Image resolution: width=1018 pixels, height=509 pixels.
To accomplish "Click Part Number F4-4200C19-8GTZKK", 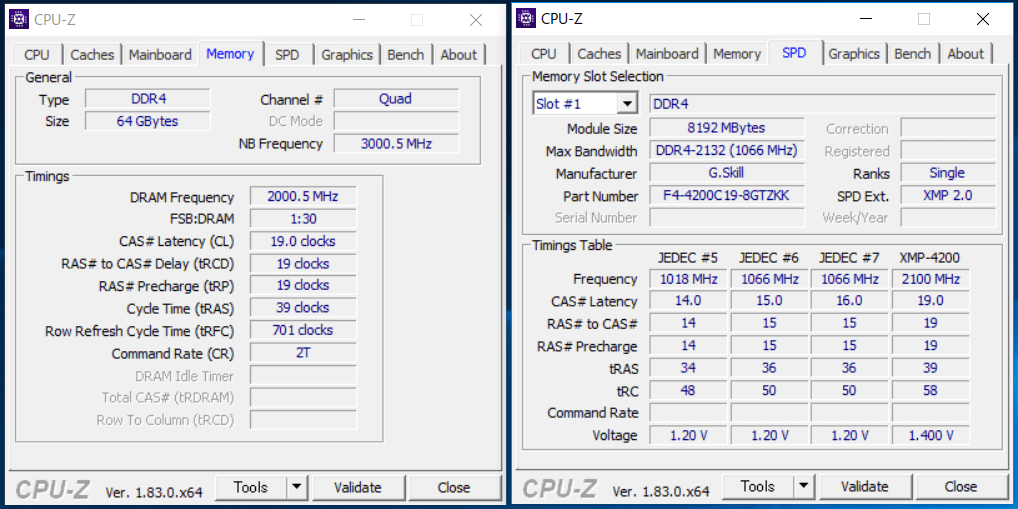I will click(727, 195).
